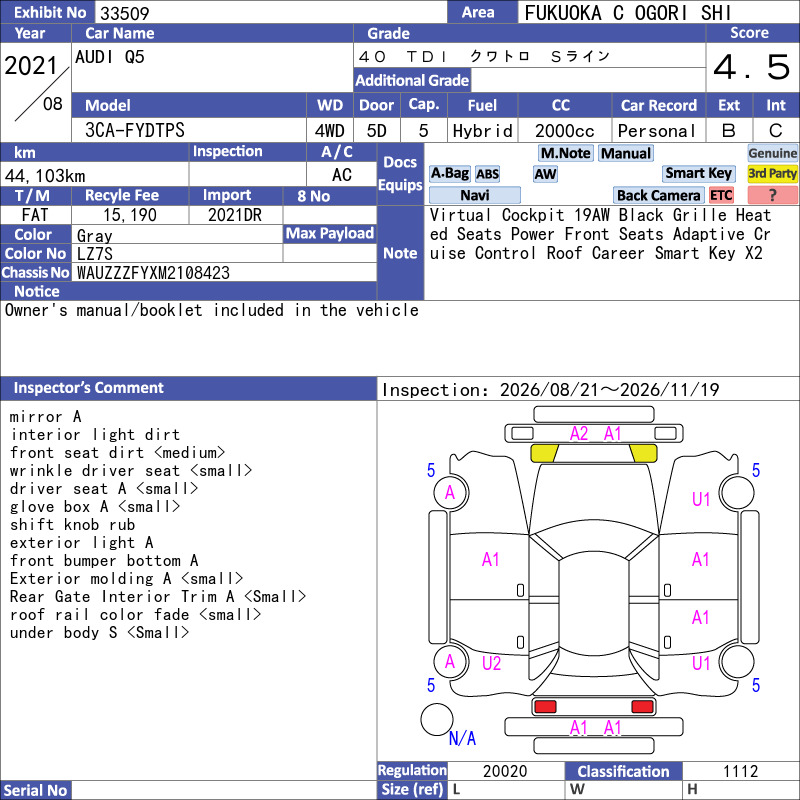Click the N/A spare tire circle
This screenshot has width=800, height=800.
click(437, 719)
